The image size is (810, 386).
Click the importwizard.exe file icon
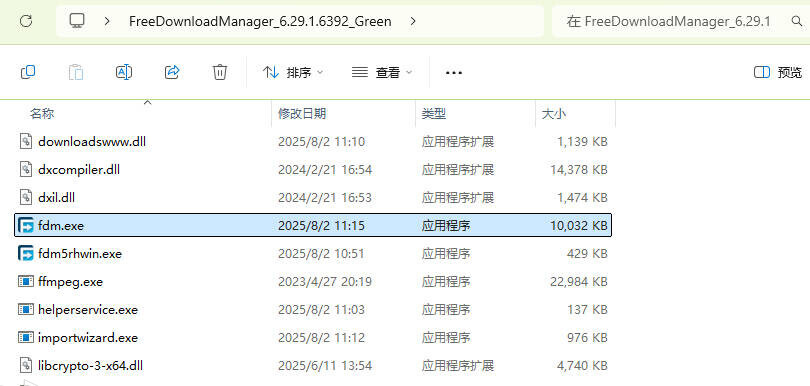(26, 337)
